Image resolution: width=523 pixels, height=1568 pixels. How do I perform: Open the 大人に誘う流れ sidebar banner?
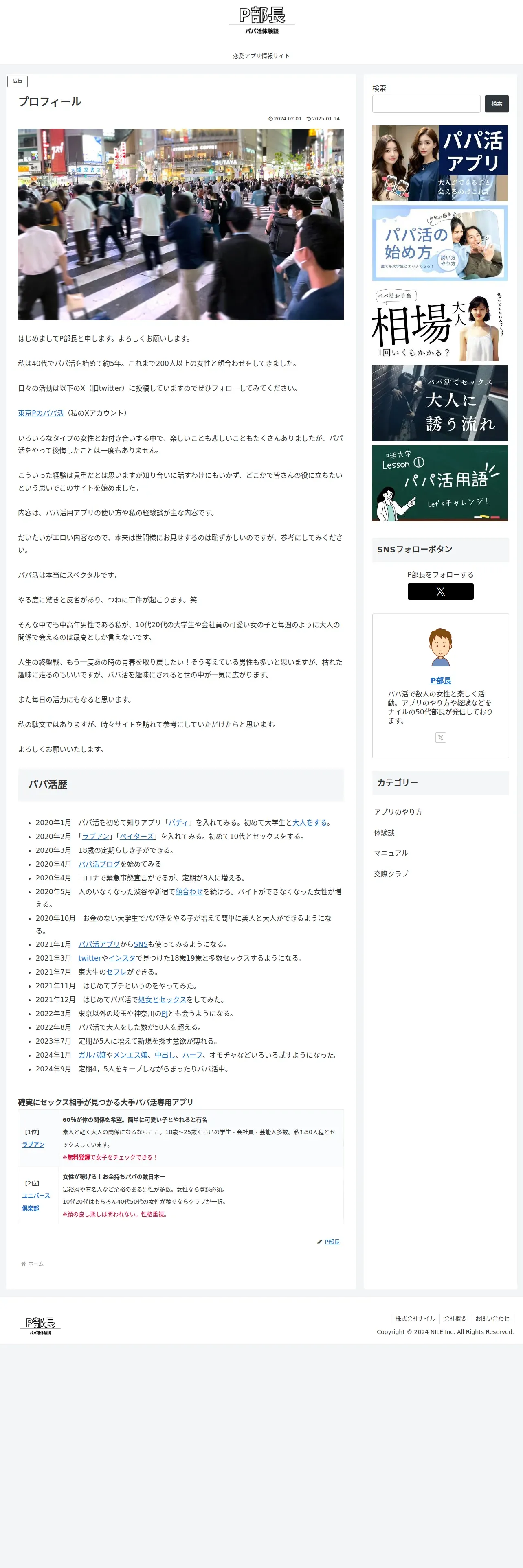coord(439,403)
